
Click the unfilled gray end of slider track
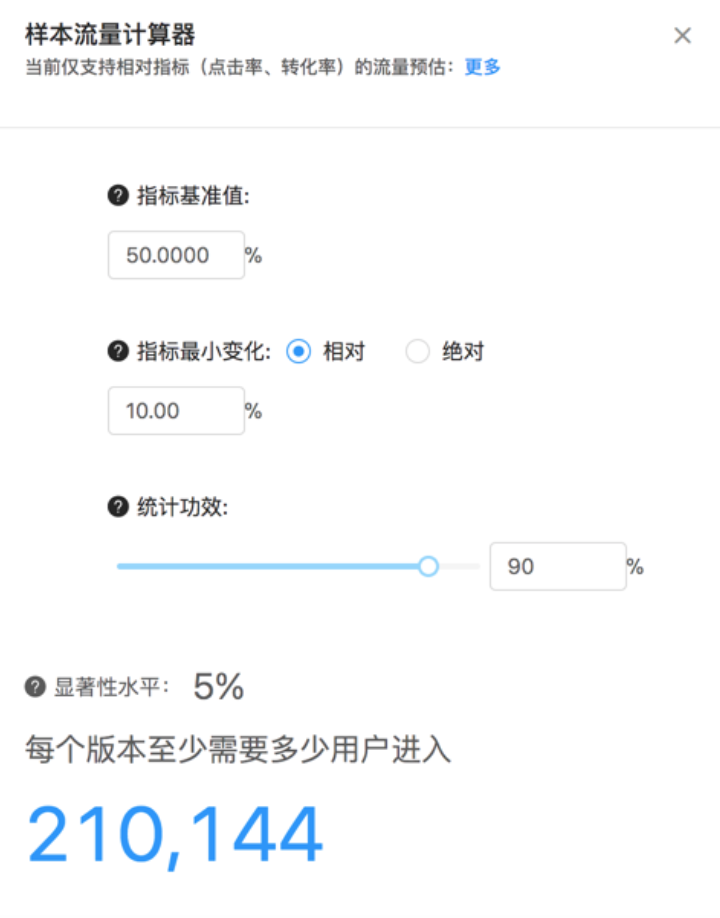click(x=460, y=566)
